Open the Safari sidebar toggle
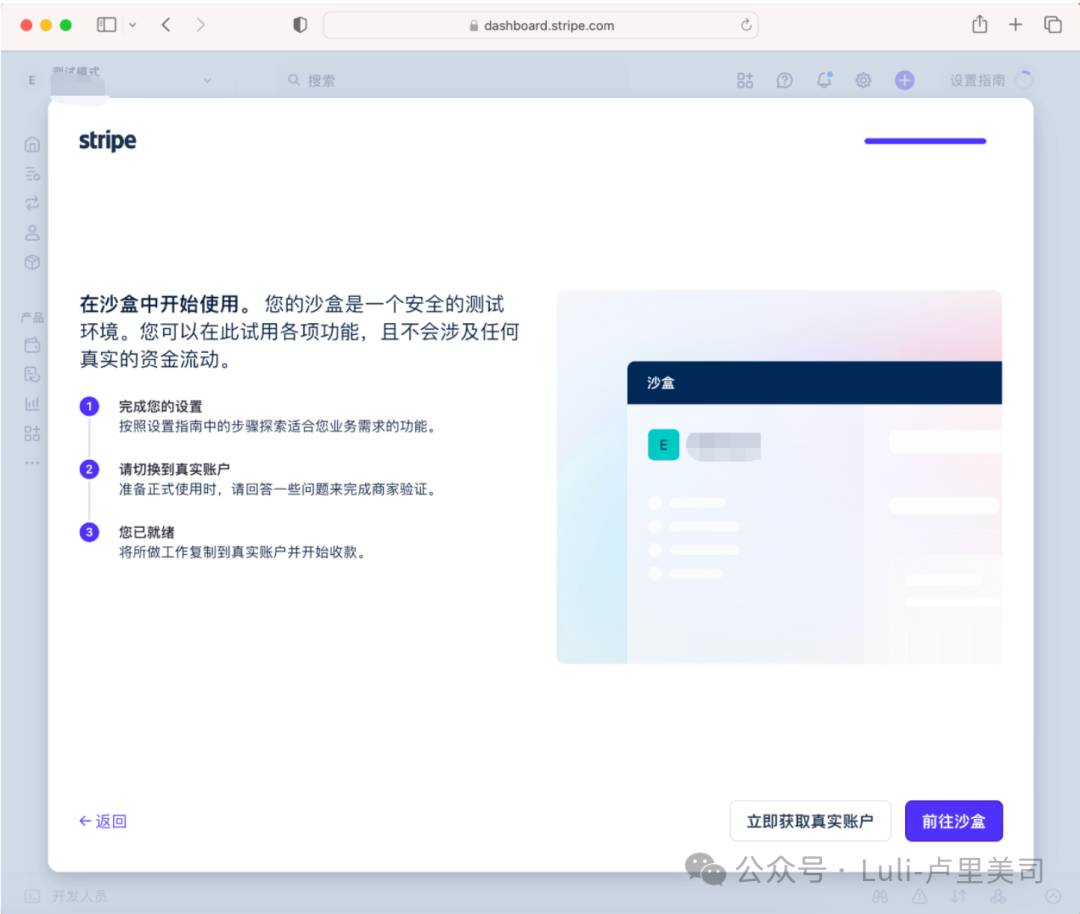The image size is (1080, 914). [106, 25]
